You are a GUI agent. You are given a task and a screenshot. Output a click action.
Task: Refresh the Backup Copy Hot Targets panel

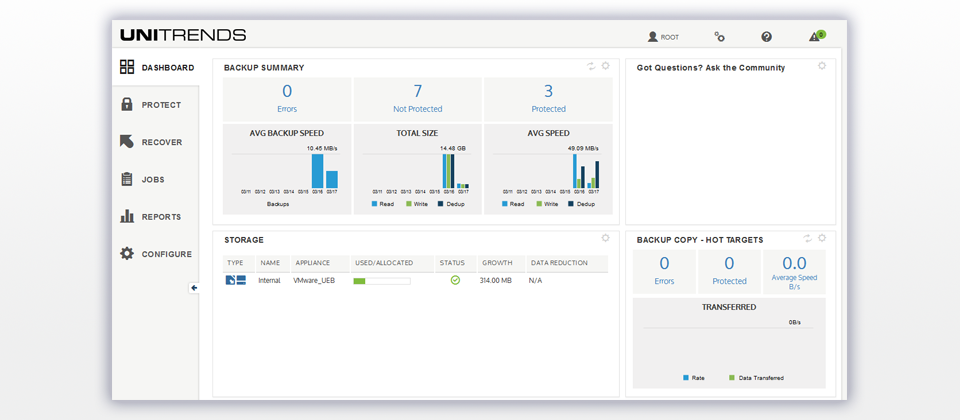pos(808,239)
